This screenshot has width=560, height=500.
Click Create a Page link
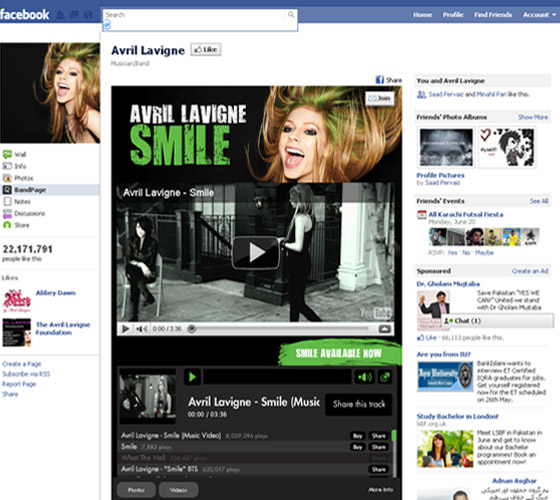point(21,364)
